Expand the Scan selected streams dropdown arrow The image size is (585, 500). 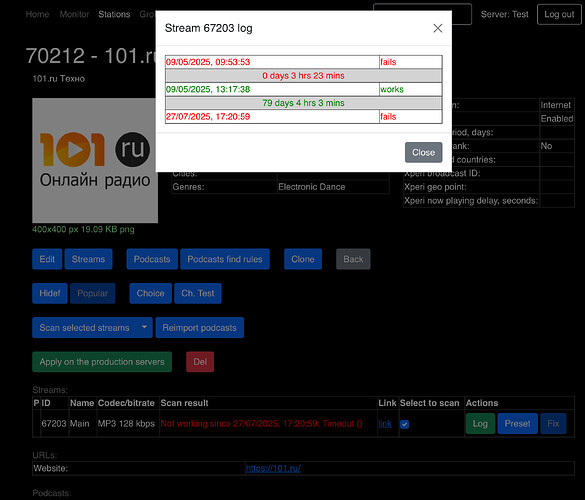click(144, 327)
